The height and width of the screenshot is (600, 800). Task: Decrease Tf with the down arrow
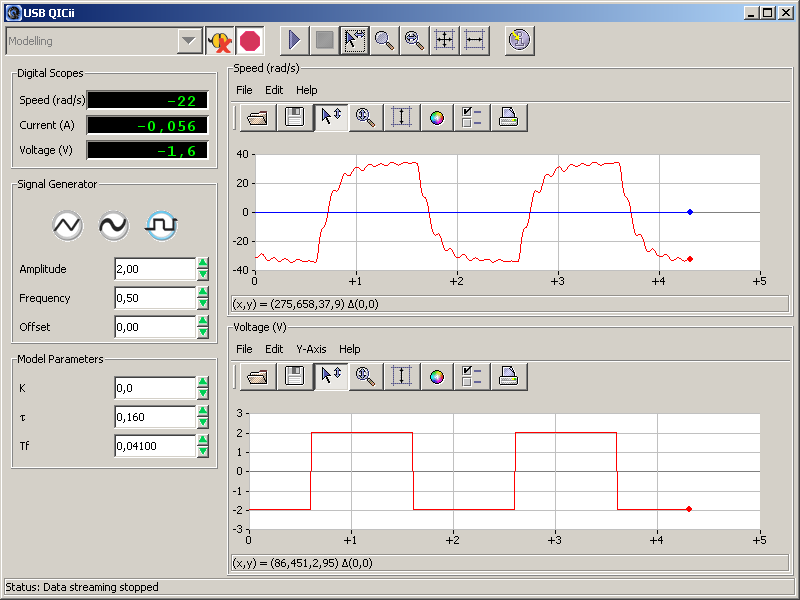click(203, 452)
